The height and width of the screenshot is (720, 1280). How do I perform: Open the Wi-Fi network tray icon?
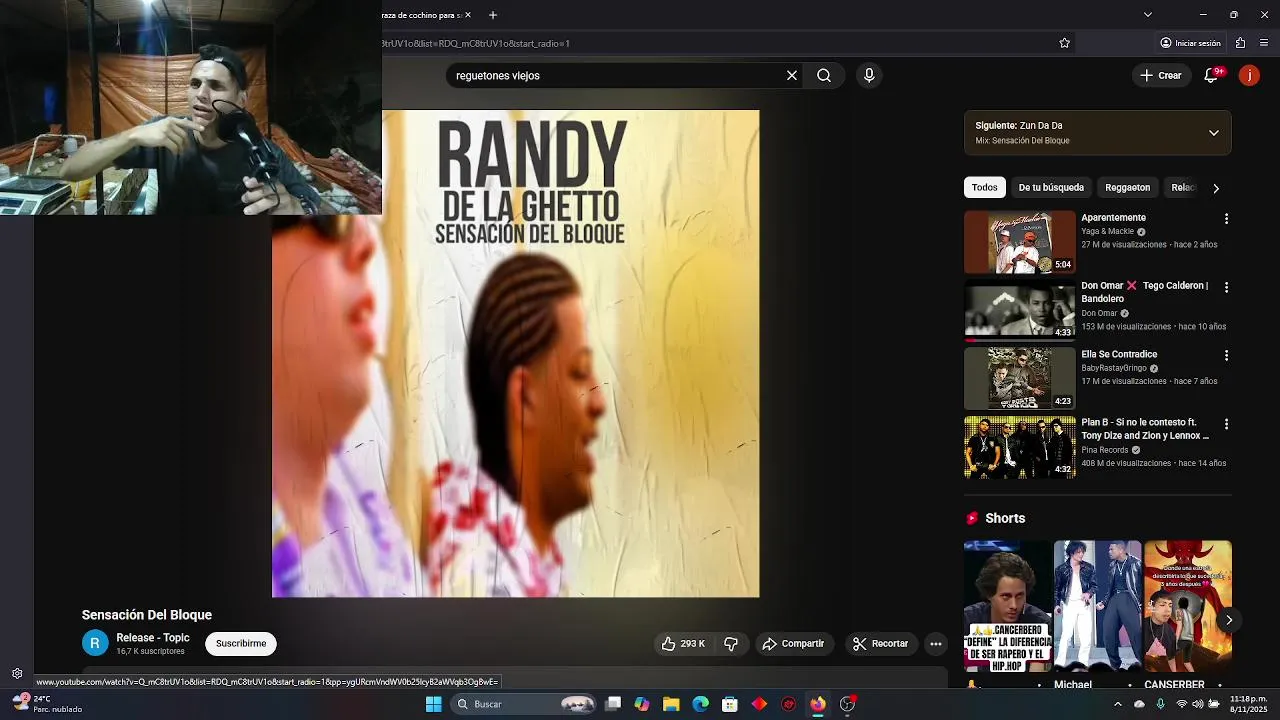tap(1181, 704)
